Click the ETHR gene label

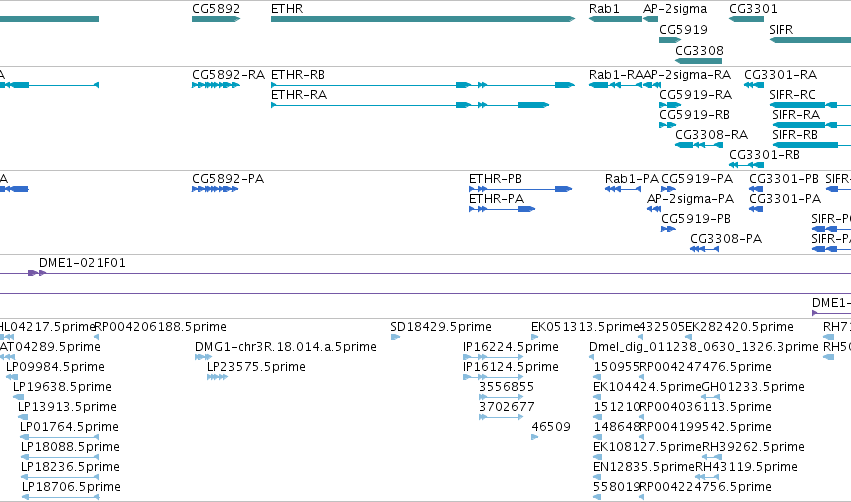[x=287, y=9]
